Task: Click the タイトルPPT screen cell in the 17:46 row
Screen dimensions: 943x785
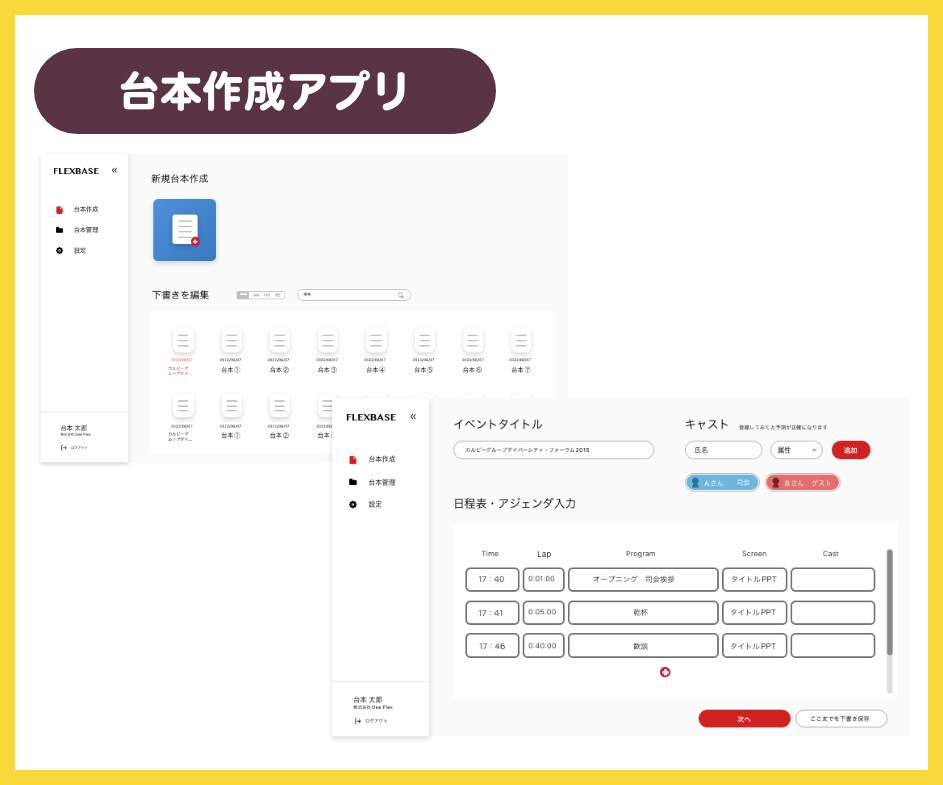Action: (754, 645)
